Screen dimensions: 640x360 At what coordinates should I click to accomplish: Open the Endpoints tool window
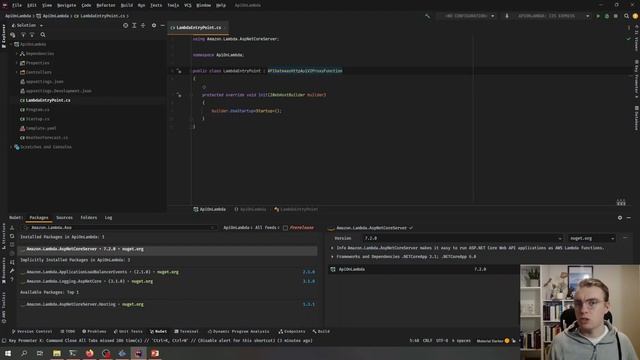click(x=292, y=331)
